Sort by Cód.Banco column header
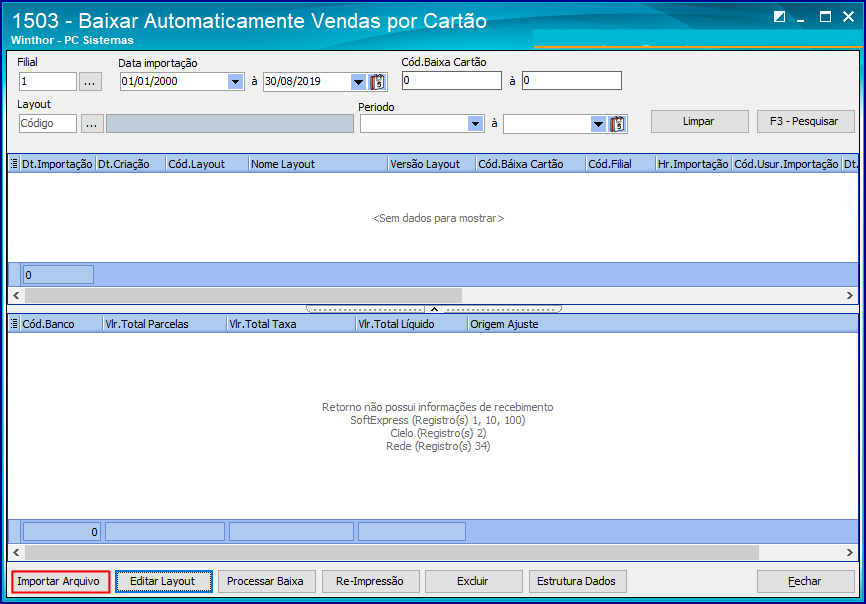 coord(61,324)
